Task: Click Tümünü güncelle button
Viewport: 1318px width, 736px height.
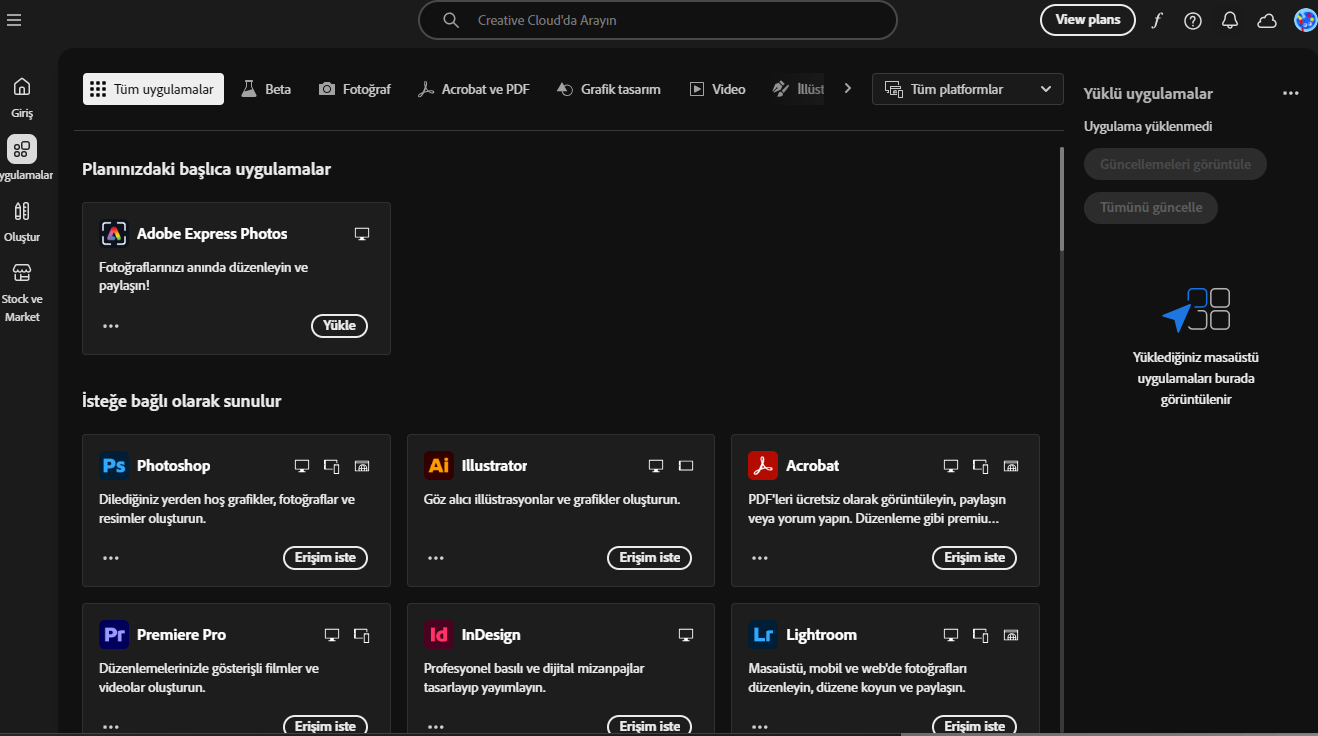Action: 1150,208
